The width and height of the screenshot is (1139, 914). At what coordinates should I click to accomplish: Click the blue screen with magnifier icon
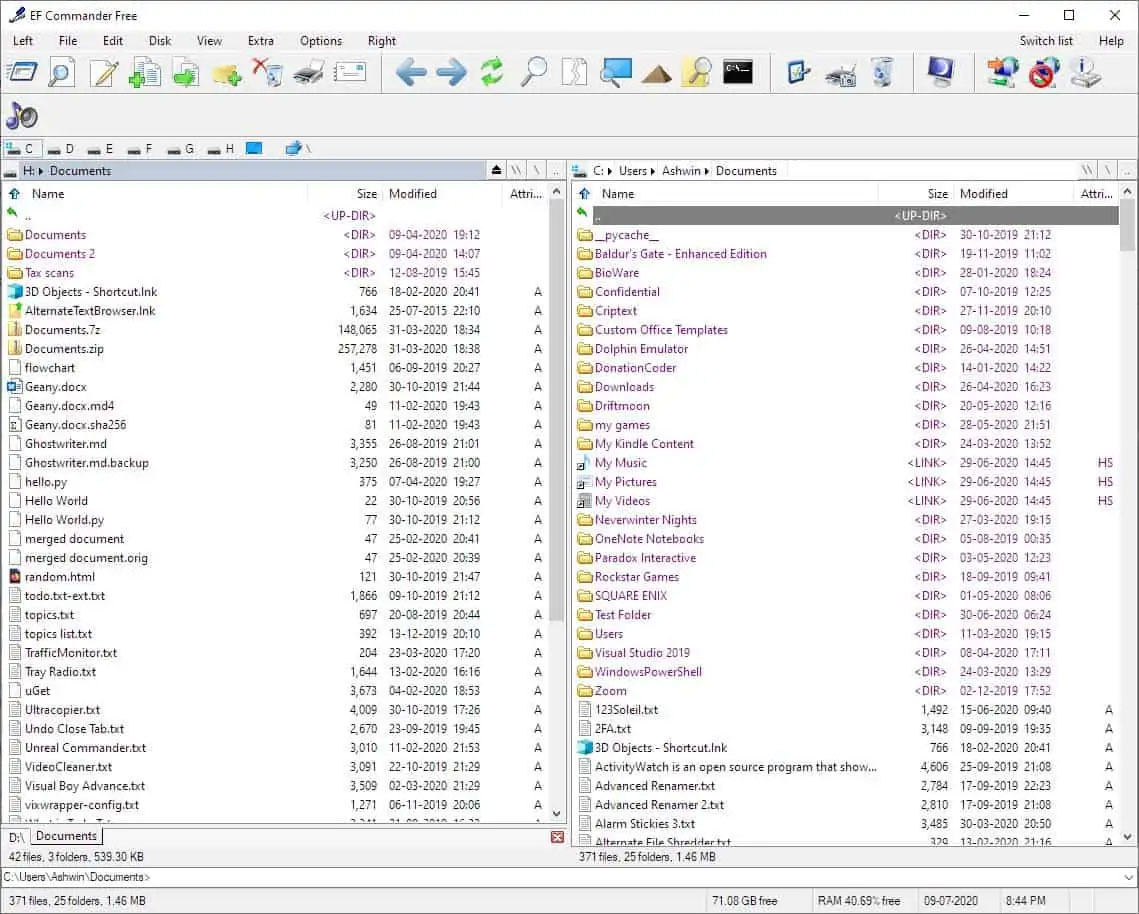[x=616, y=72]
